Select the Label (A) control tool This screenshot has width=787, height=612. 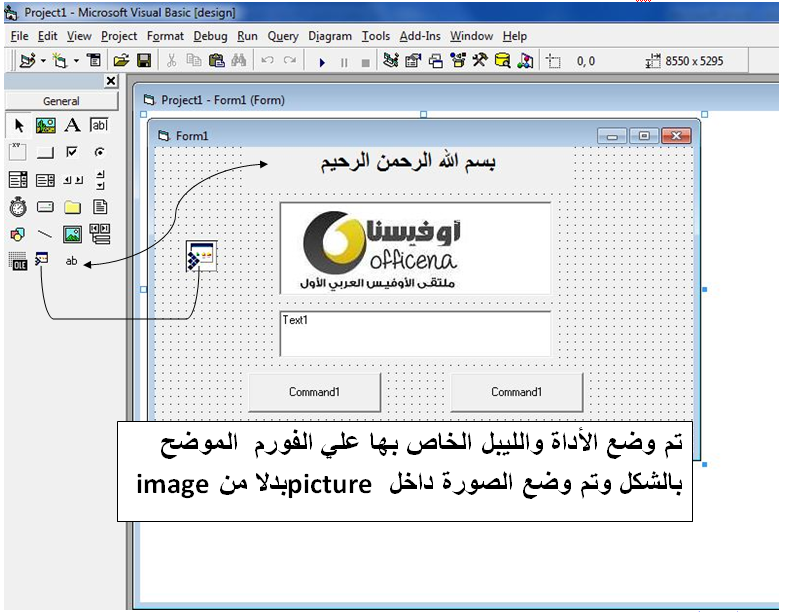(x=72, y=125)
